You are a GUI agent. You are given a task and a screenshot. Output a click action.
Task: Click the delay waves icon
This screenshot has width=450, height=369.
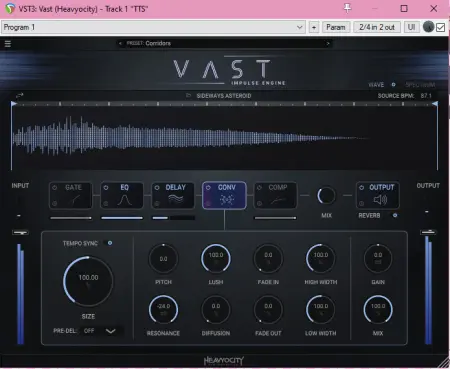(176, 199)
